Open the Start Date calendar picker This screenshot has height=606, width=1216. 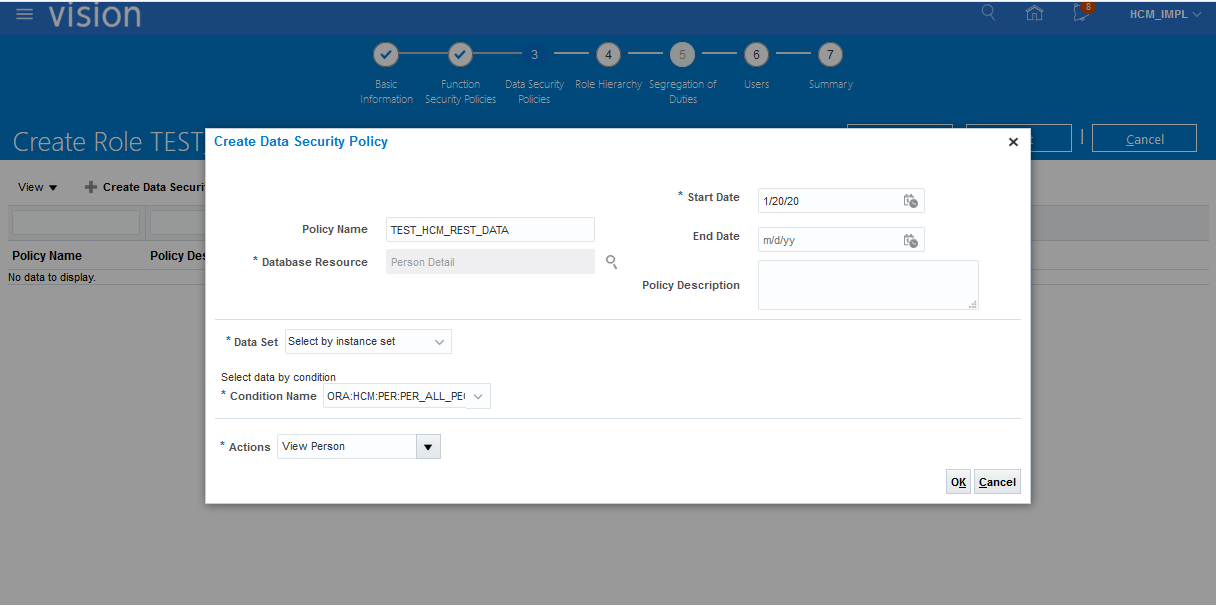[x=910, y=201]
